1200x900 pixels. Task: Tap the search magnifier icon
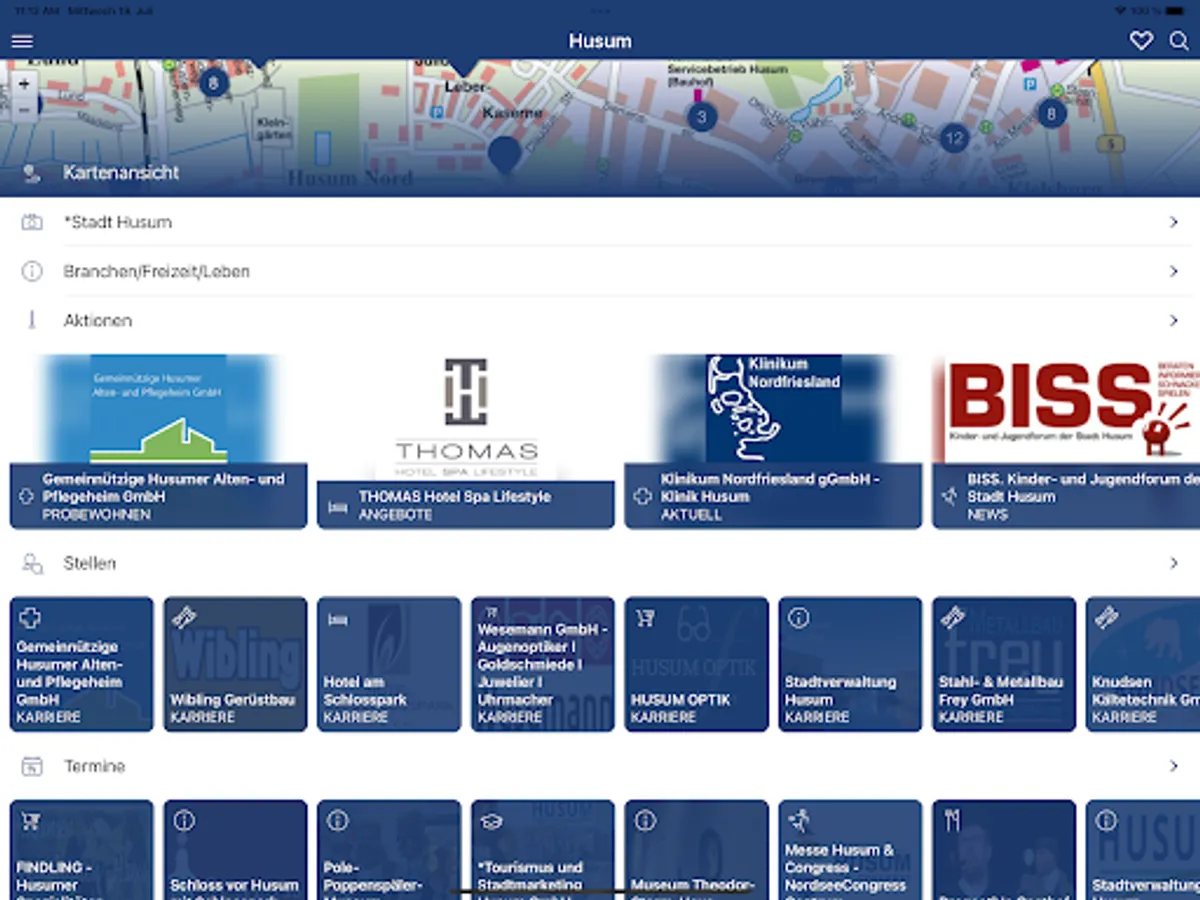pyautogui.click(x=1179, y=41)
